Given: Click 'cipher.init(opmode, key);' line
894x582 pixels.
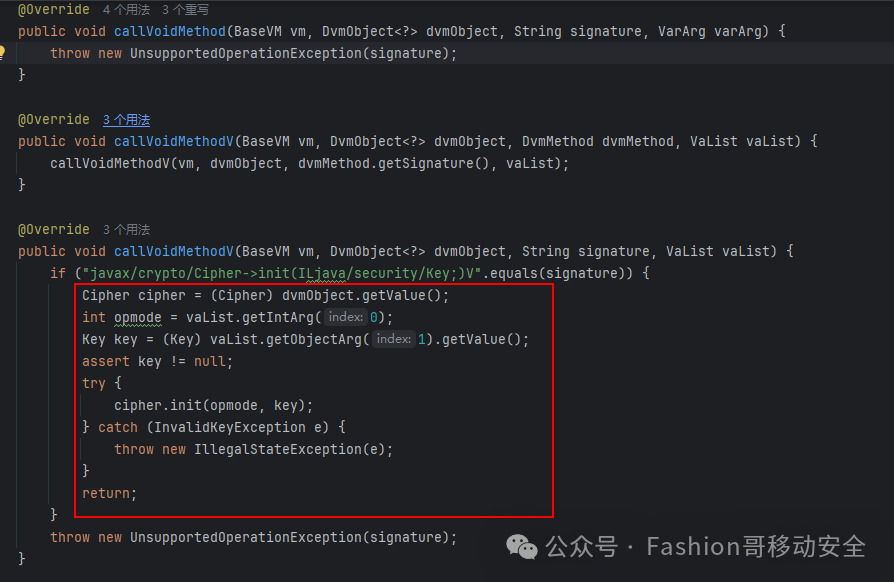Looking at the screenshot, I should click(x=213, y=405).
